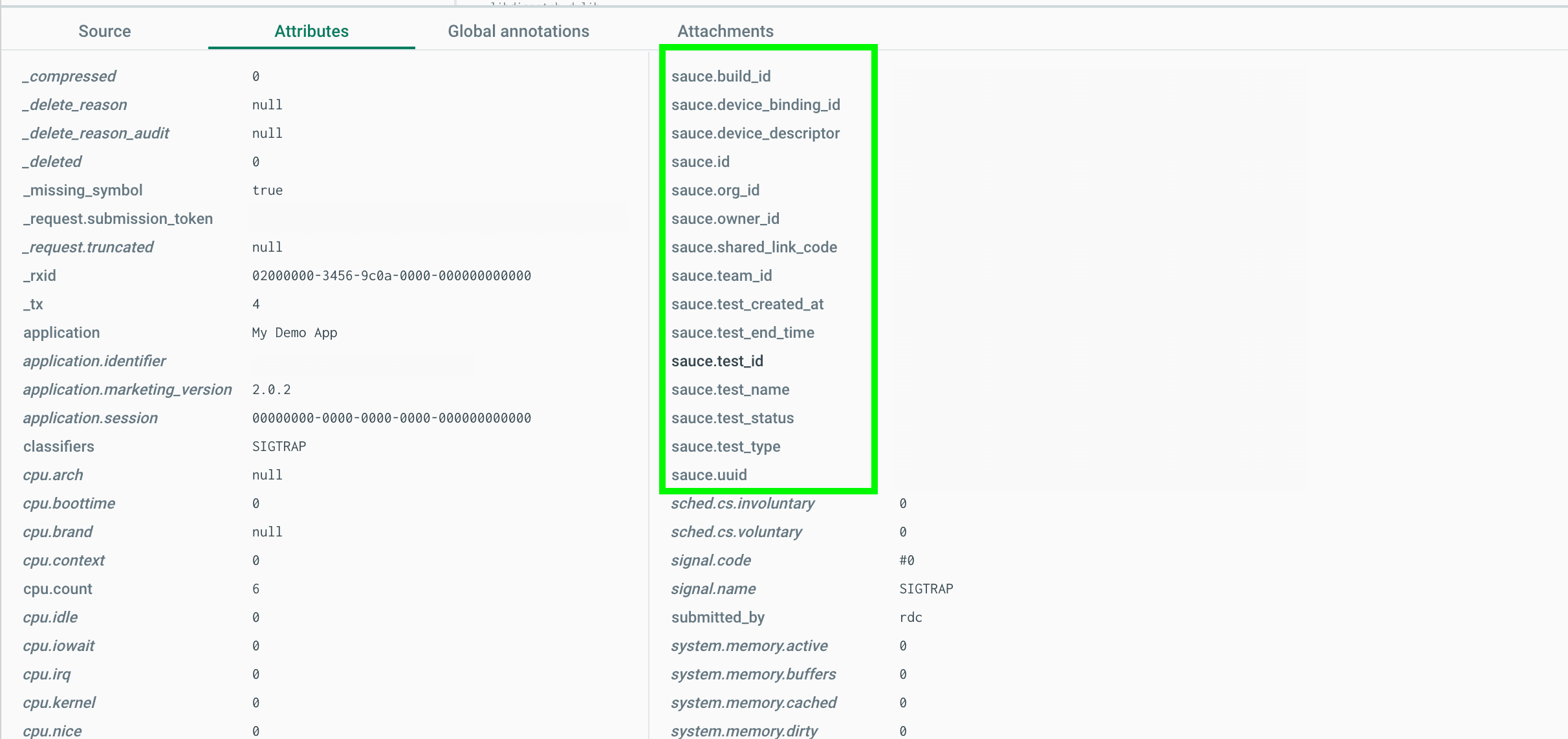Expand sauce.device_descriptor field
The width and height of the screenshot is (1568, 739).
(755, 132)
